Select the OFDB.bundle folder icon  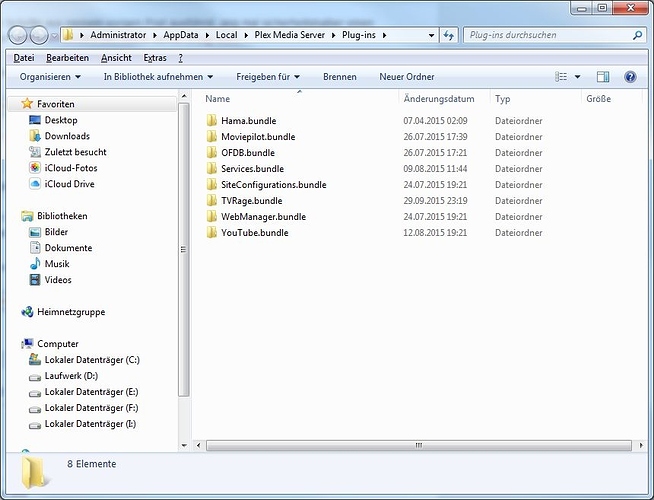pyautogui.click(x=211, y=152)
